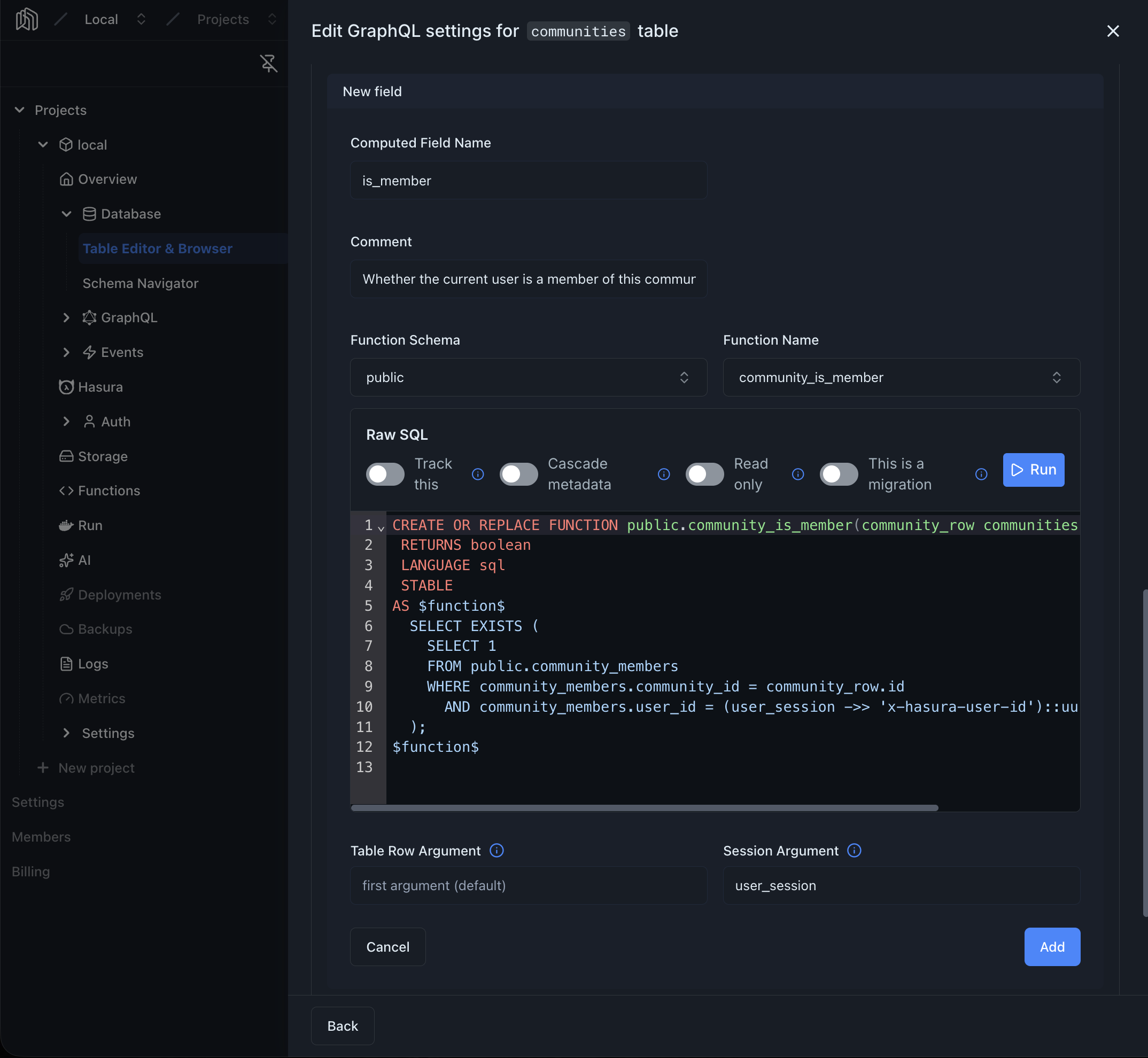Click the Deployments rocket icon
The width and height of the screenshot is (1148, 1058).
[x=66, y=595]
